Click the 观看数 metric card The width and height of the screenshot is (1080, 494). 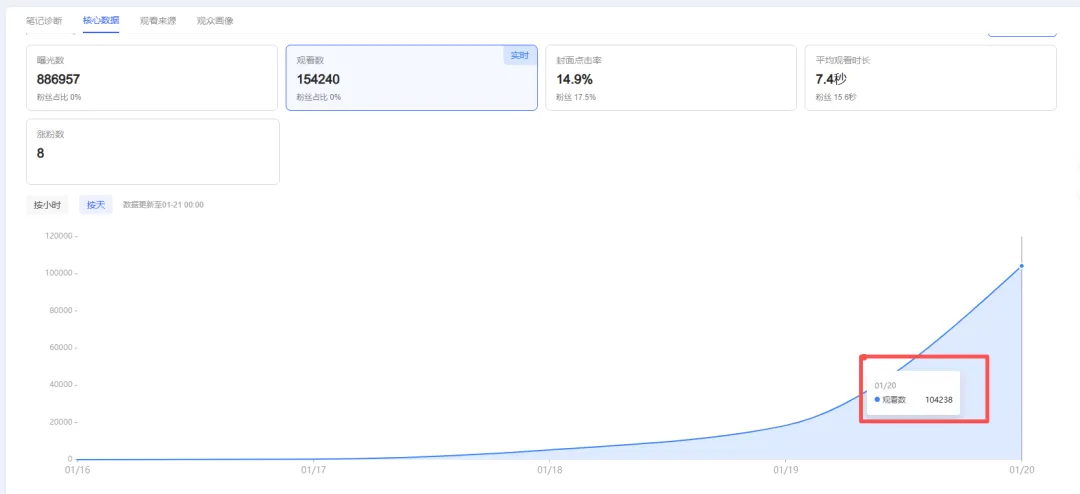pyautogui.click(x=411, y=77)
